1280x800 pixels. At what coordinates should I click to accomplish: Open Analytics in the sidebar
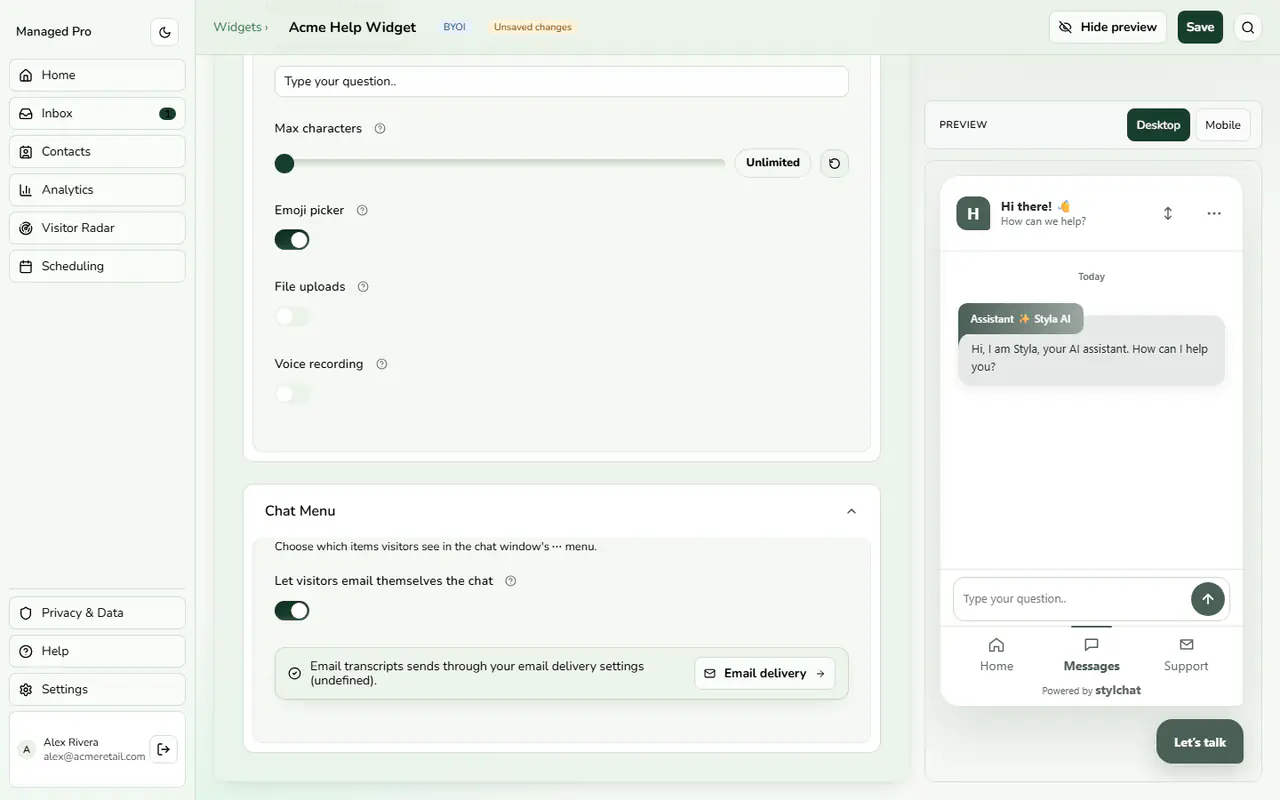click(x=97, y=190)
